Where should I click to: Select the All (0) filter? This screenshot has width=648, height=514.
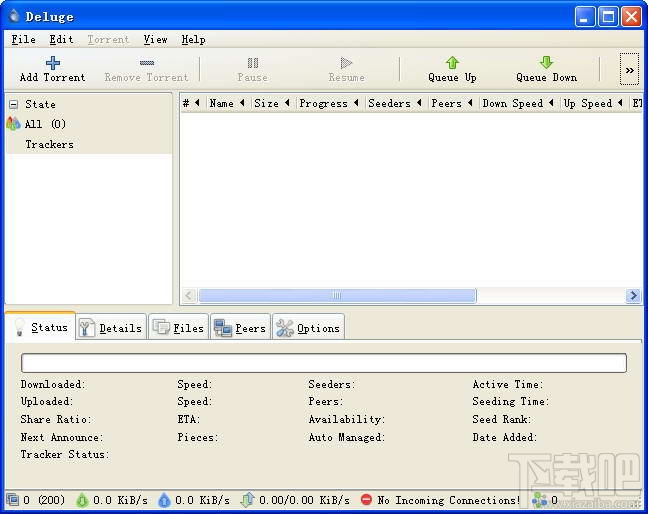45,124
